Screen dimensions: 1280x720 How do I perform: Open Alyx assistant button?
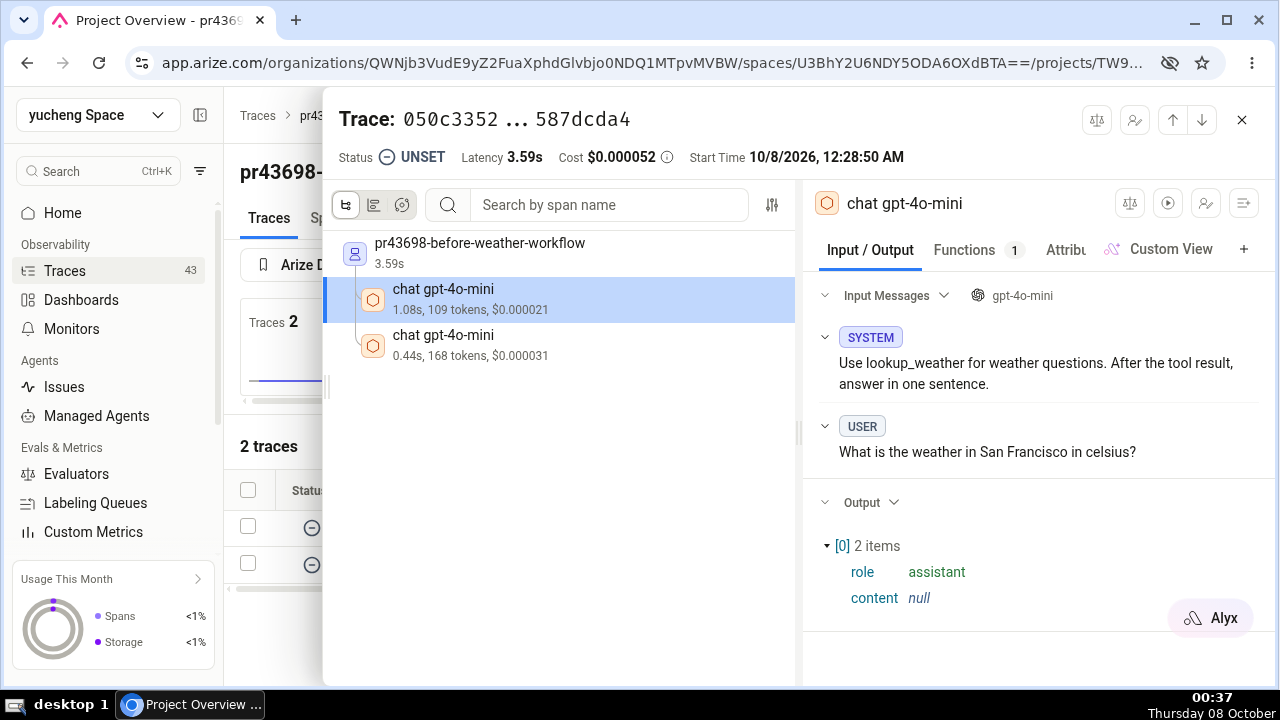[x=1210, y=618]
